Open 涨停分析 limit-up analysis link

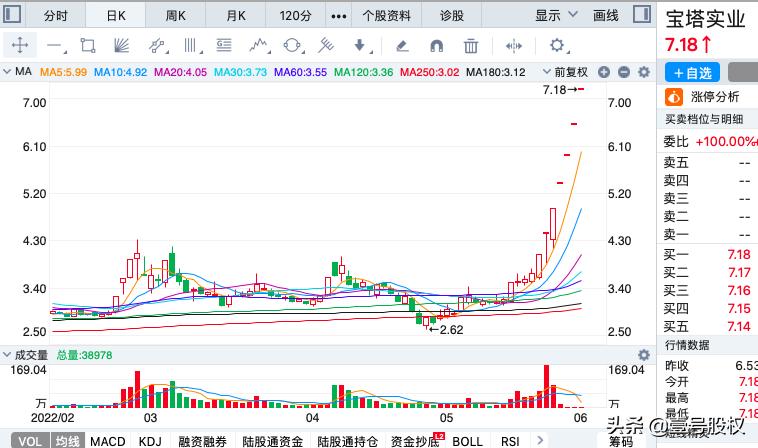(x=715, y=97)
